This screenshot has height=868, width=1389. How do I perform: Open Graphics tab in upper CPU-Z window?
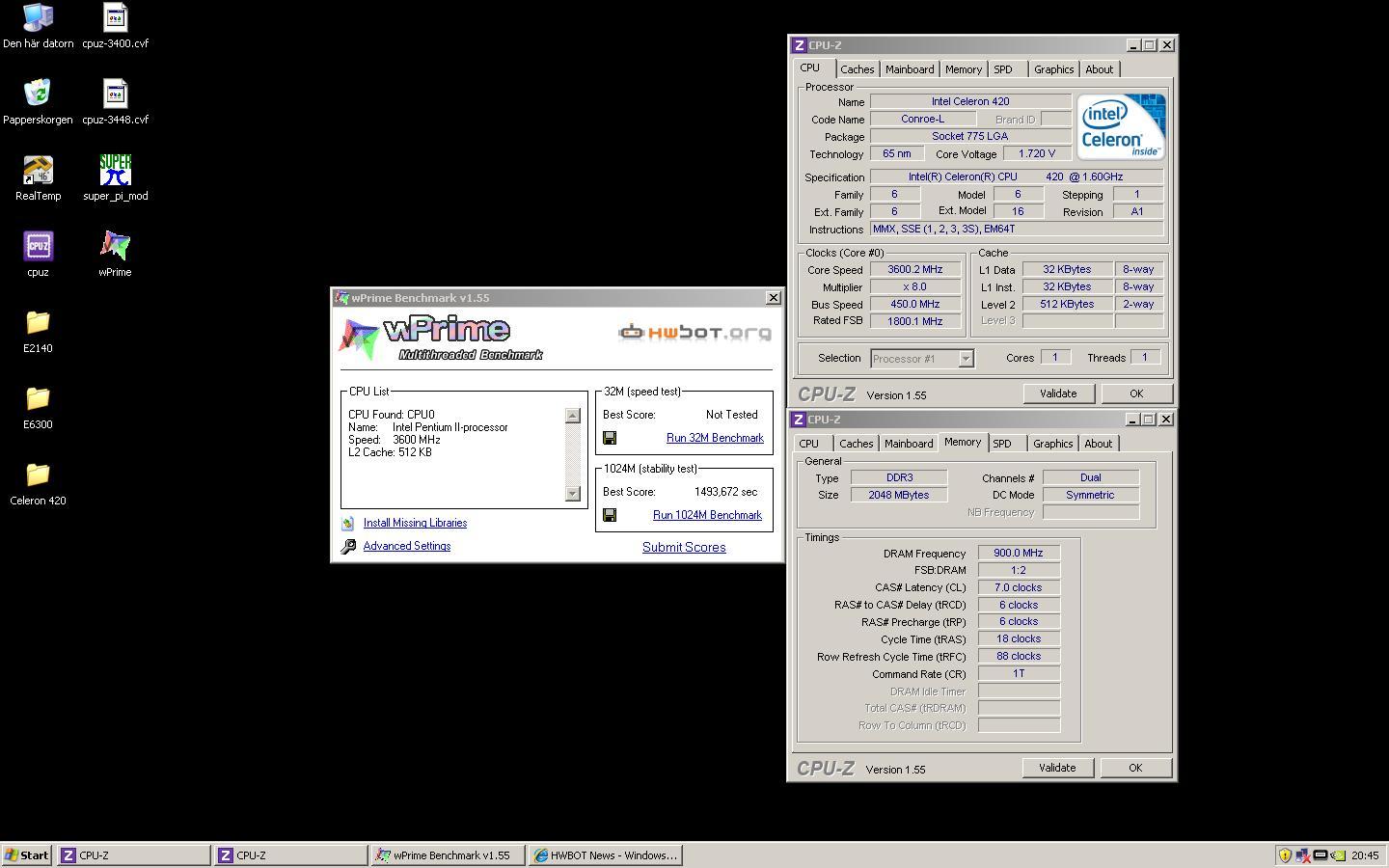[x=1053, y=69]
